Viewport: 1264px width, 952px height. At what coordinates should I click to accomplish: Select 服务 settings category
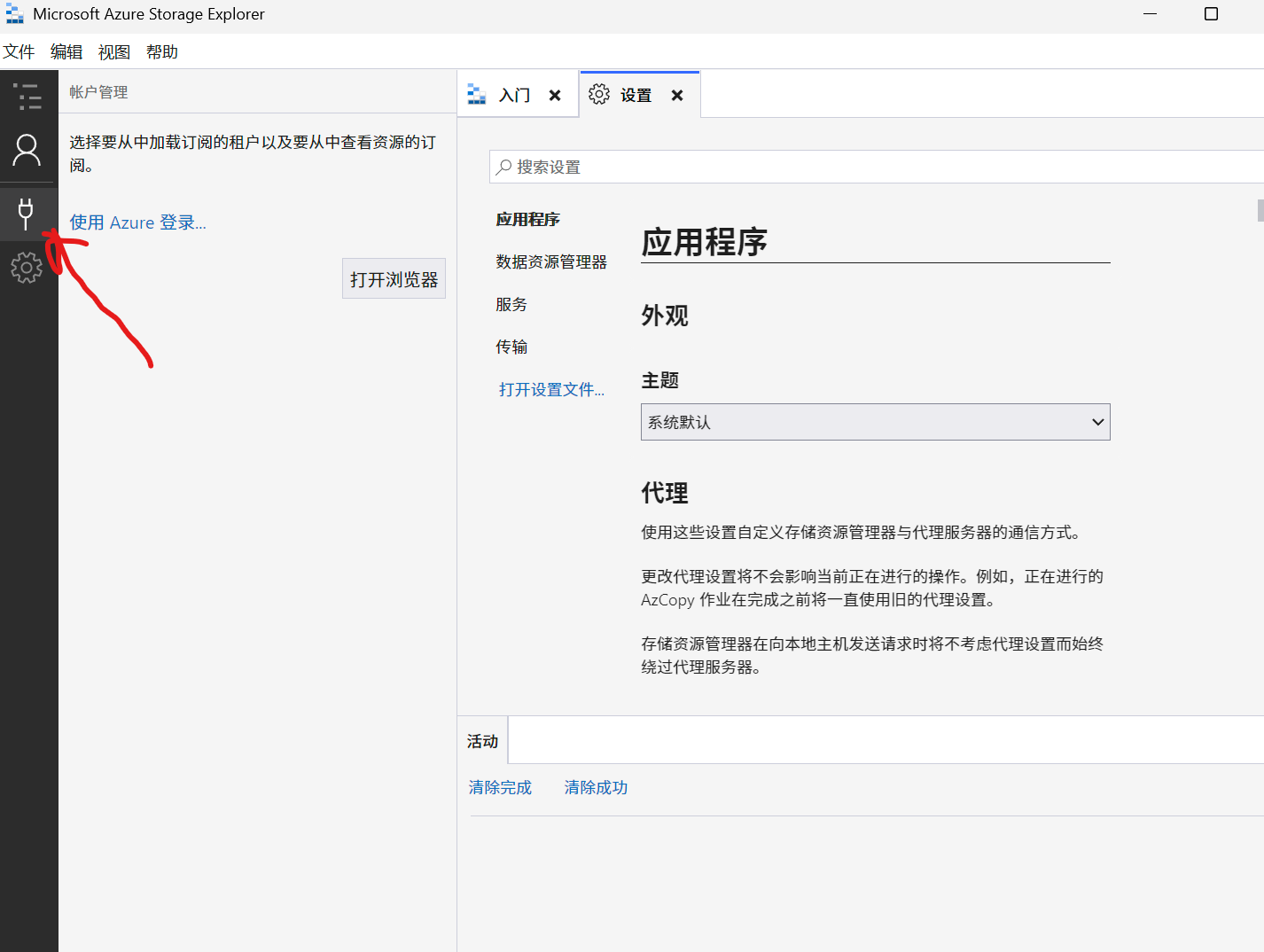(511, 304)
